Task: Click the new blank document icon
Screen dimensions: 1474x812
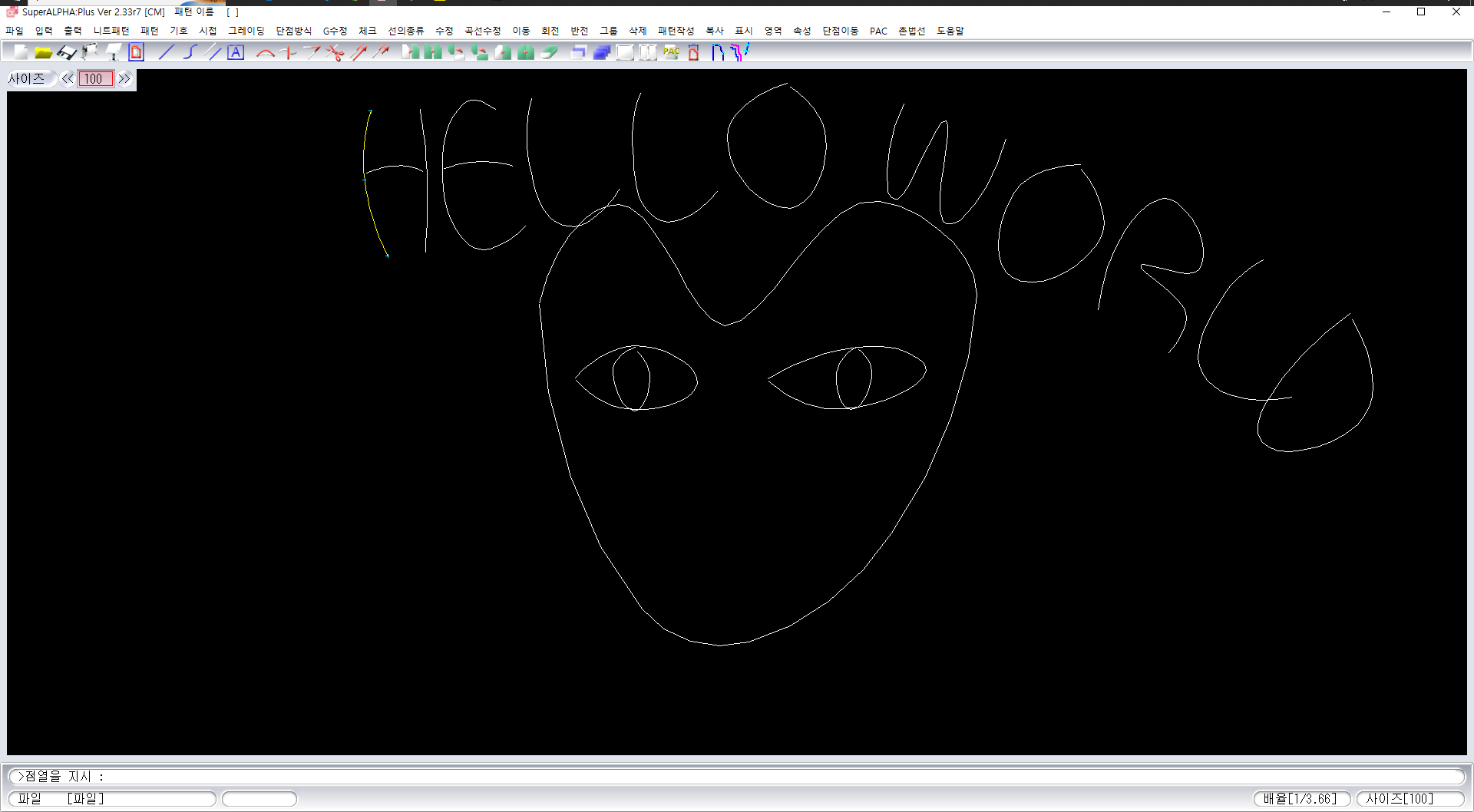Action: tap(21, 52)
